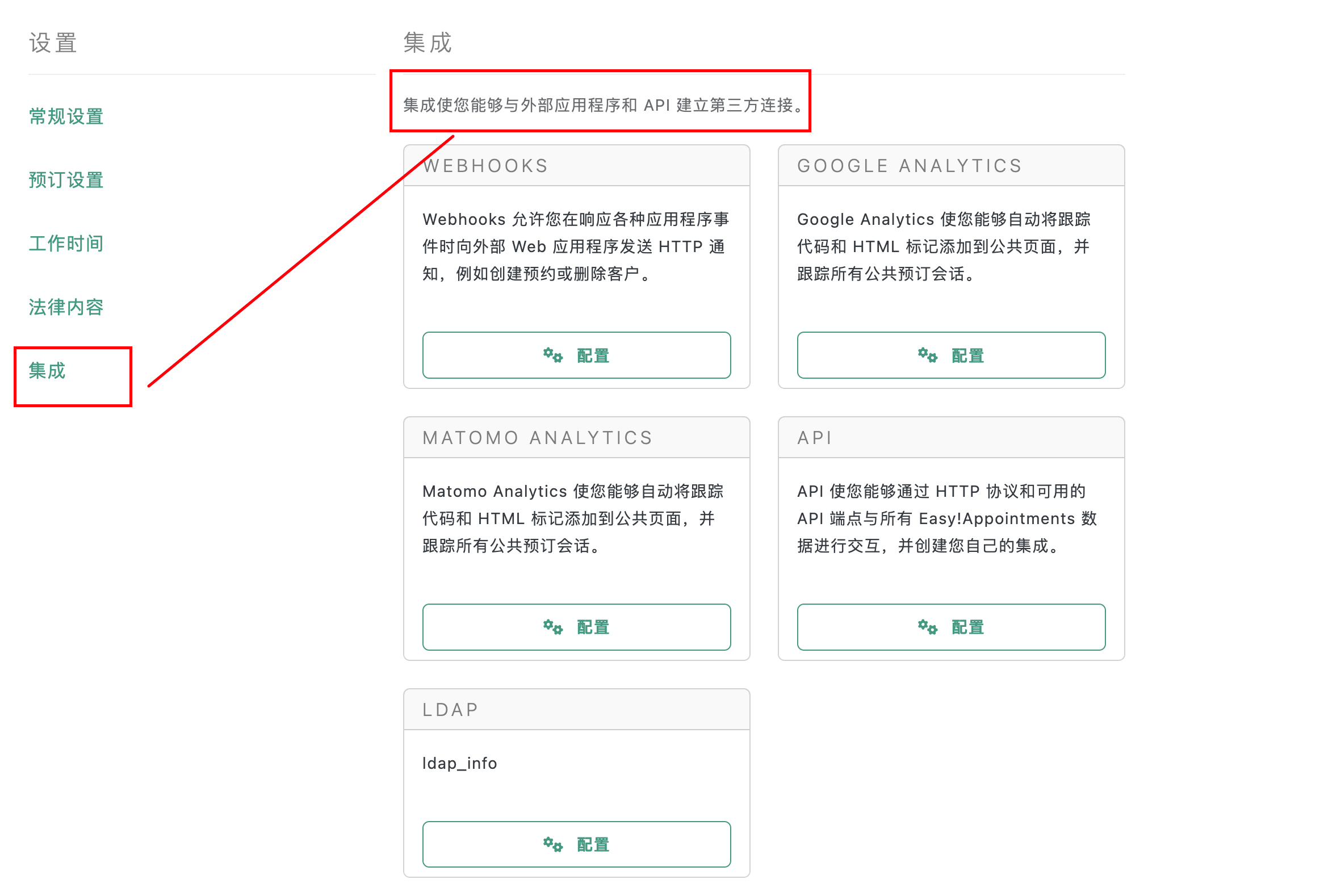Image resolution: width=1324 pixels, height=896 pixels.
Task: Click the intro text about 第三方连接
Action: tap(605, 105)
